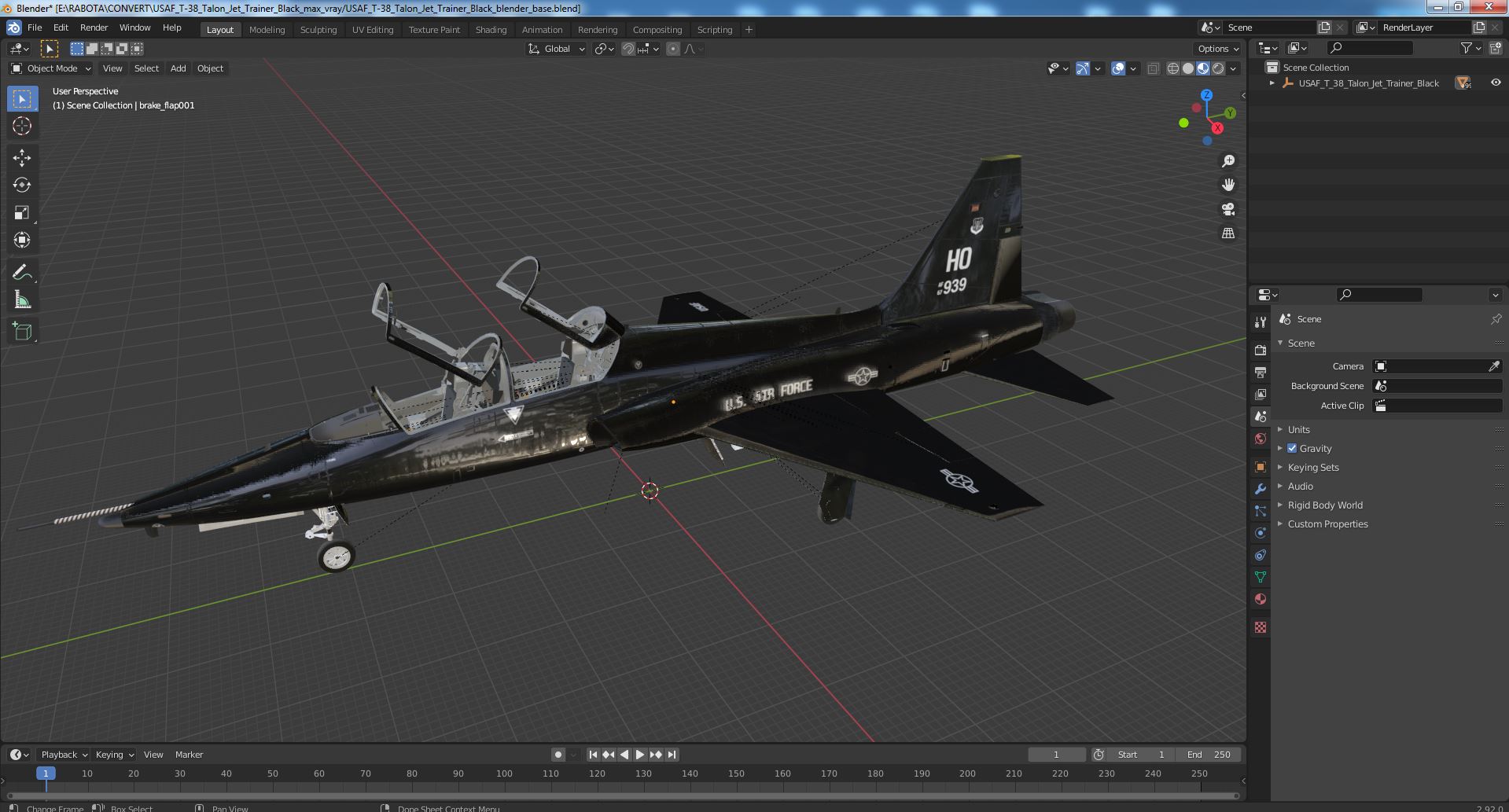The image size is (1509, 812).
Task: Expand USAF_T_38_Talon_Jet_Trainer_Black collection
Action: 1272,83
